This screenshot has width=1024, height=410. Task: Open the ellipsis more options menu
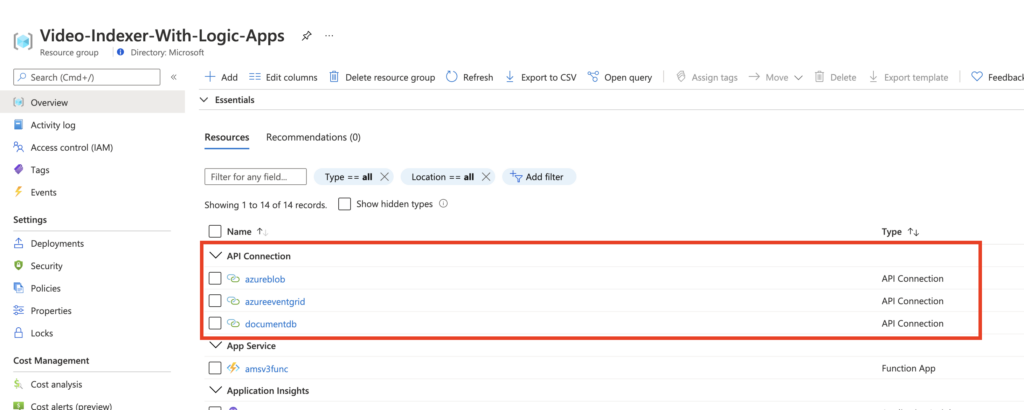(x=329, y=35)
